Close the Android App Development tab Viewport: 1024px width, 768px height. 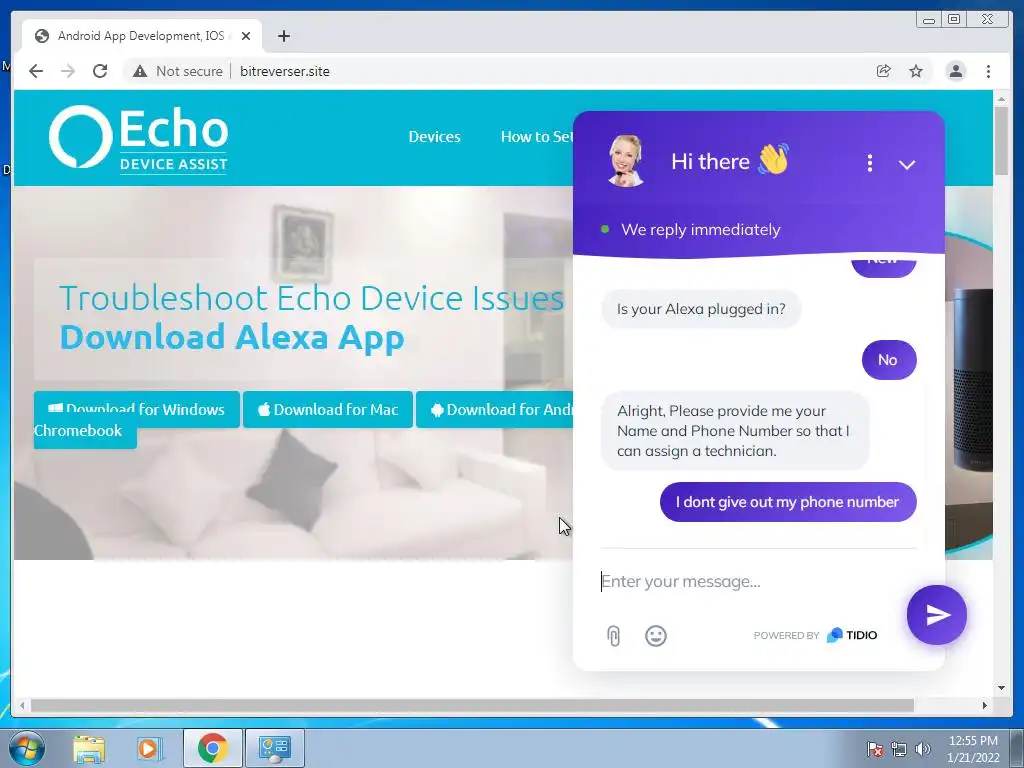click(x=246, y=36)
